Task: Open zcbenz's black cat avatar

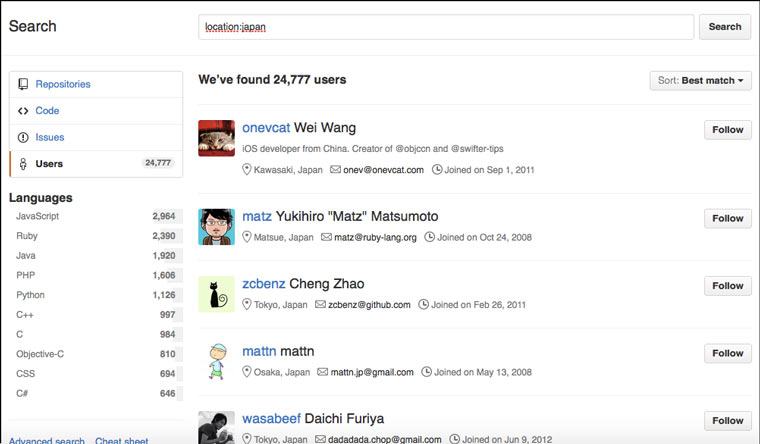Action: pos(216,294)
